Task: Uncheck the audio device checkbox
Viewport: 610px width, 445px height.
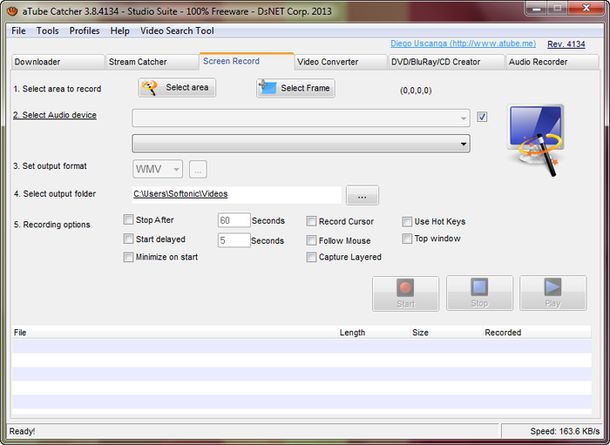Action: tap(482, 117)
